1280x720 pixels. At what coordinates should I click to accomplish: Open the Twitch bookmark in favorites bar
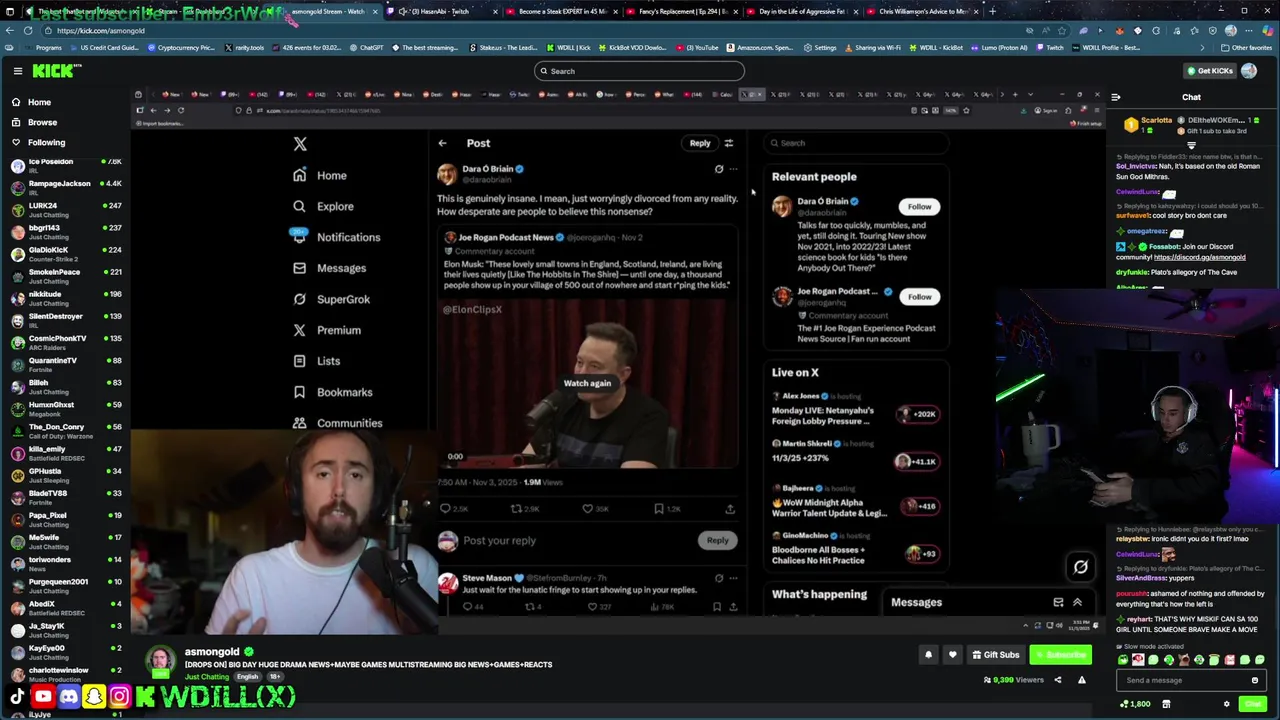[x=1049, y=47]
